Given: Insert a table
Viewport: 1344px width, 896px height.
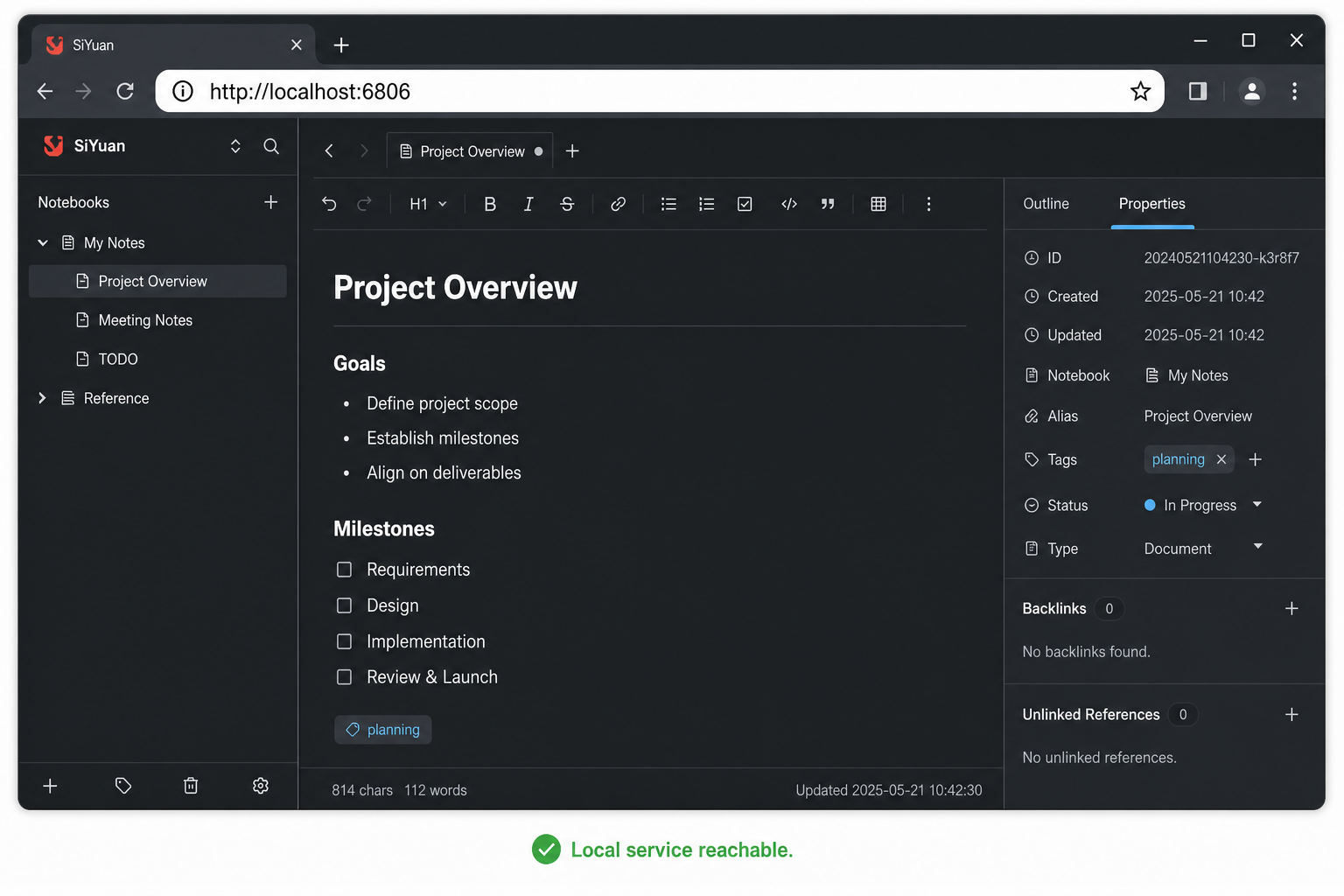Looking at the screenshot, I should pyautogui.click(x=878, y=204).
